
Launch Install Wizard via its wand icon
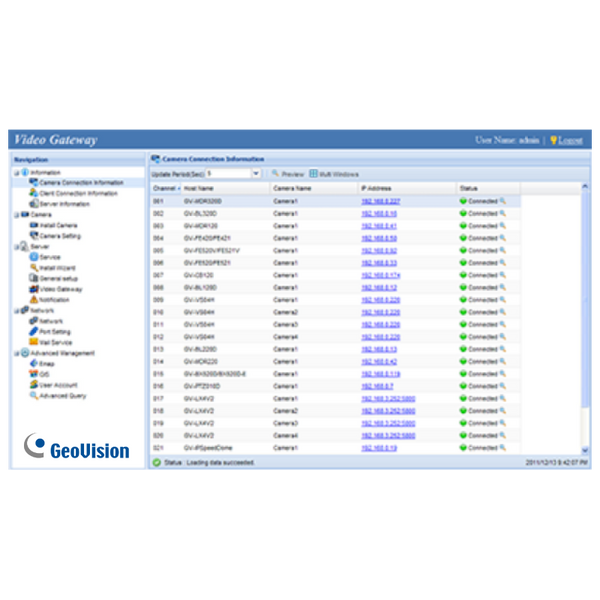click(x=34, y=267)
